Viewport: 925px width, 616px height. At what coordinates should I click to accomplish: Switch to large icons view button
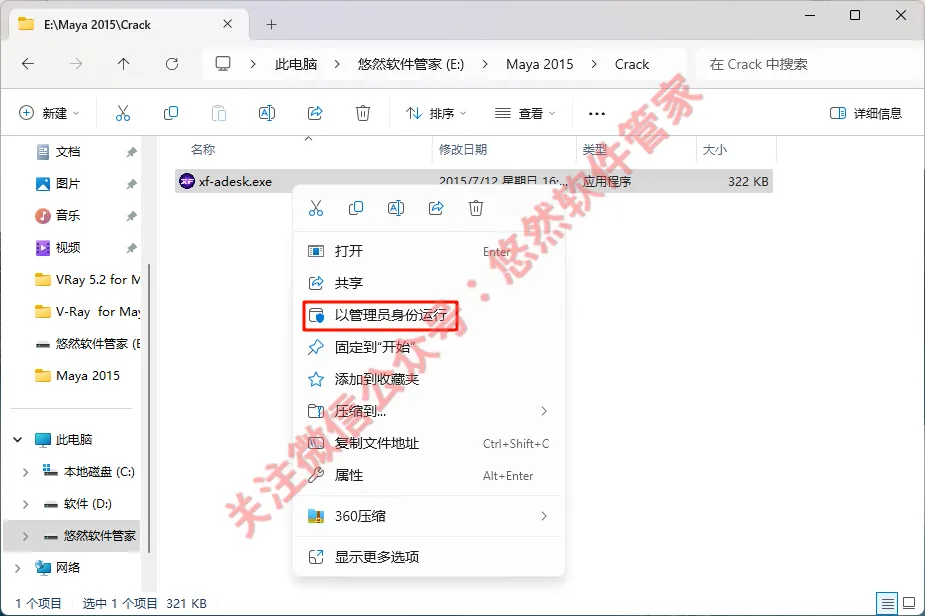point(909,603)
